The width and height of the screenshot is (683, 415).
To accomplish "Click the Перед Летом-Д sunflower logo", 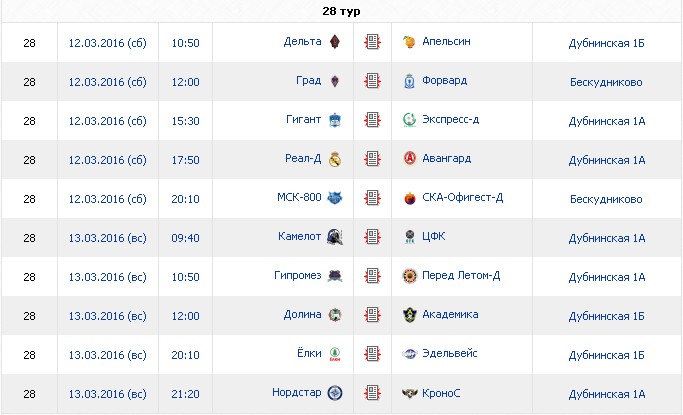I will (409, 276).
